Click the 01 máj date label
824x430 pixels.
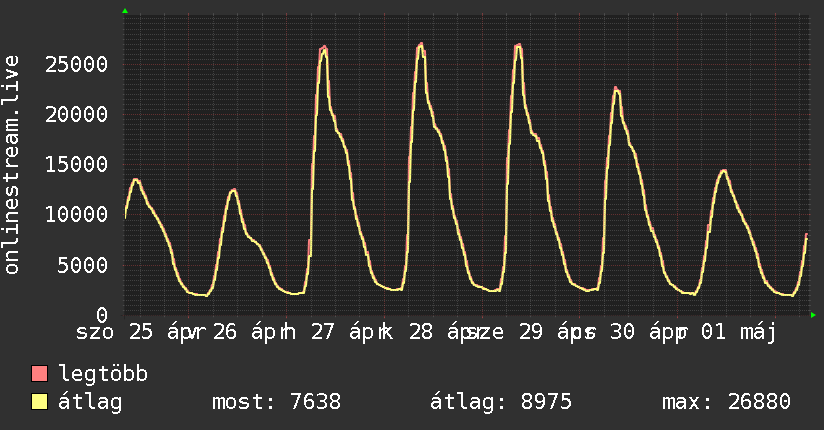tap(739, 332)
